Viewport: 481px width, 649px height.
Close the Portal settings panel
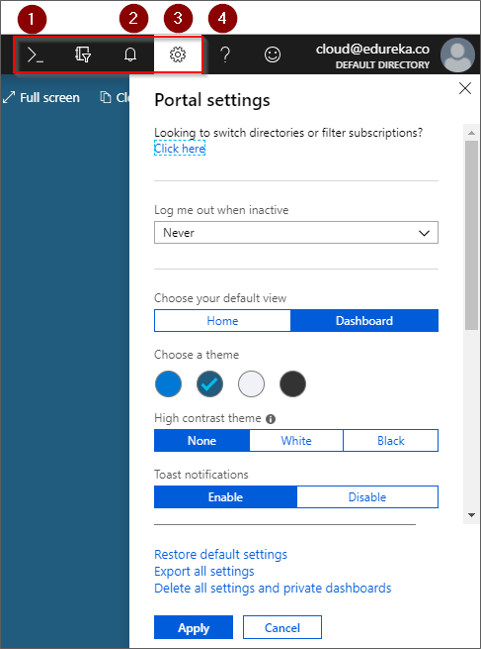coord(465,88)
